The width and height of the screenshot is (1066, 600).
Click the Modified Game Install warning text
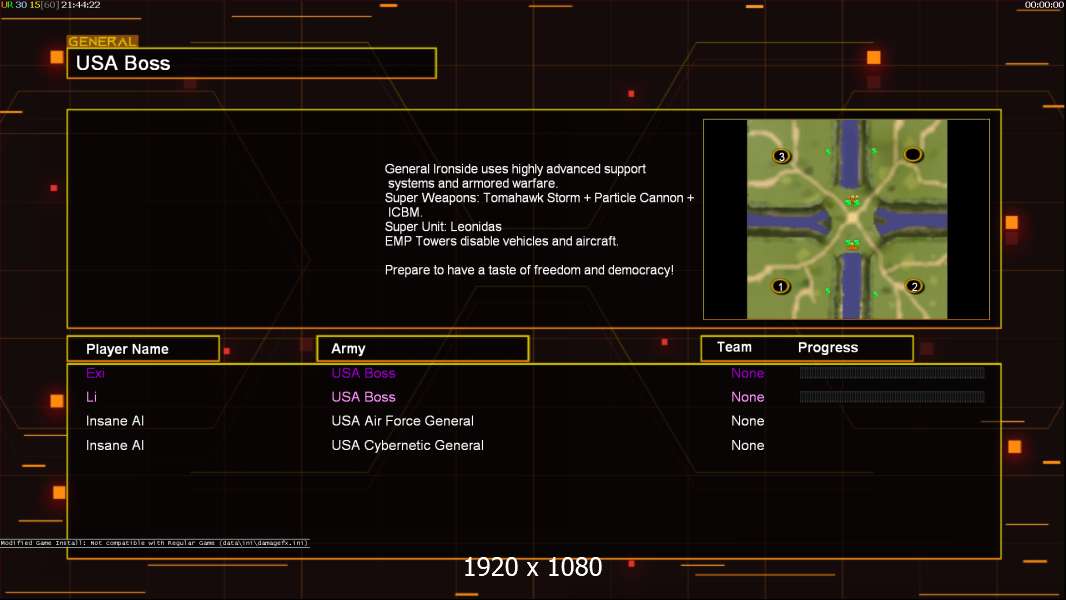pyautogui.click(x=154, y=543)
